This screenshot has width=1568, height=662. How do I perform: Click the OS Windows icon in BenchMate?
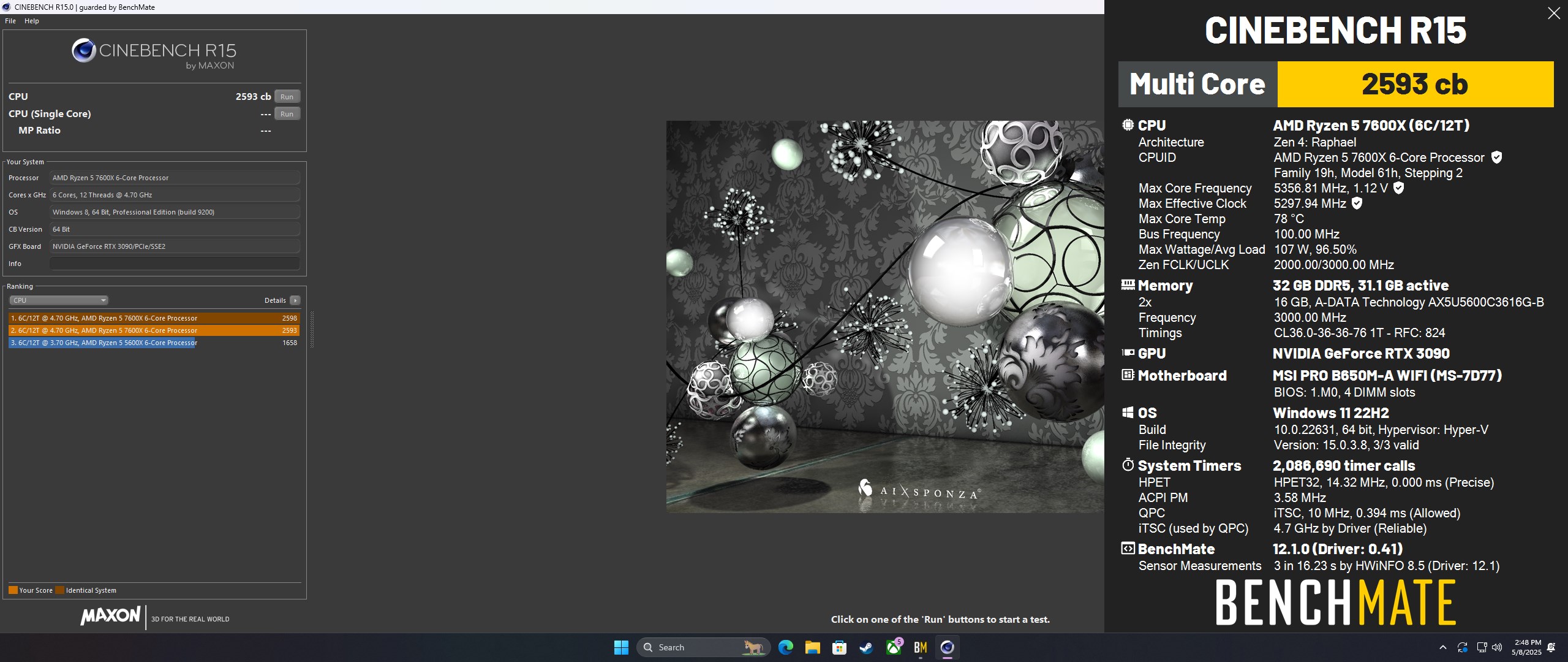[x=1128, y=413]
